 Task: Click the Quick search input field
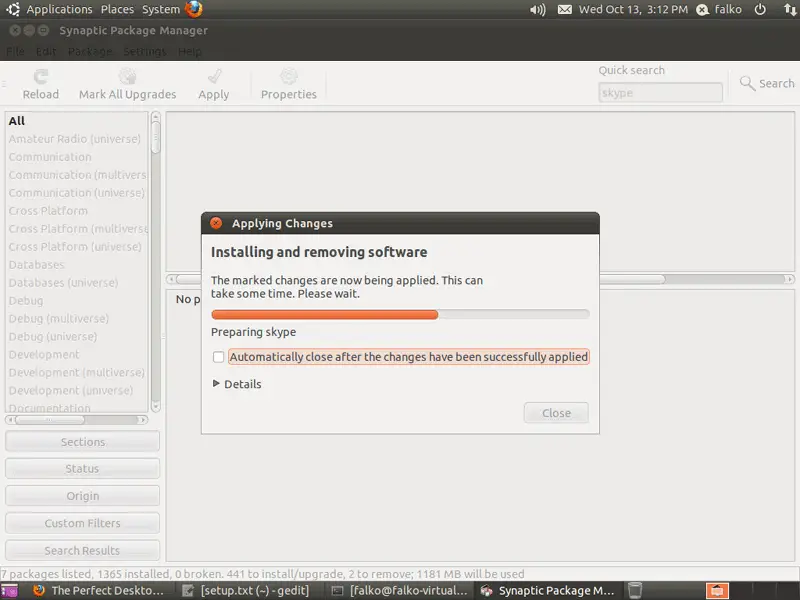point(660,93)
